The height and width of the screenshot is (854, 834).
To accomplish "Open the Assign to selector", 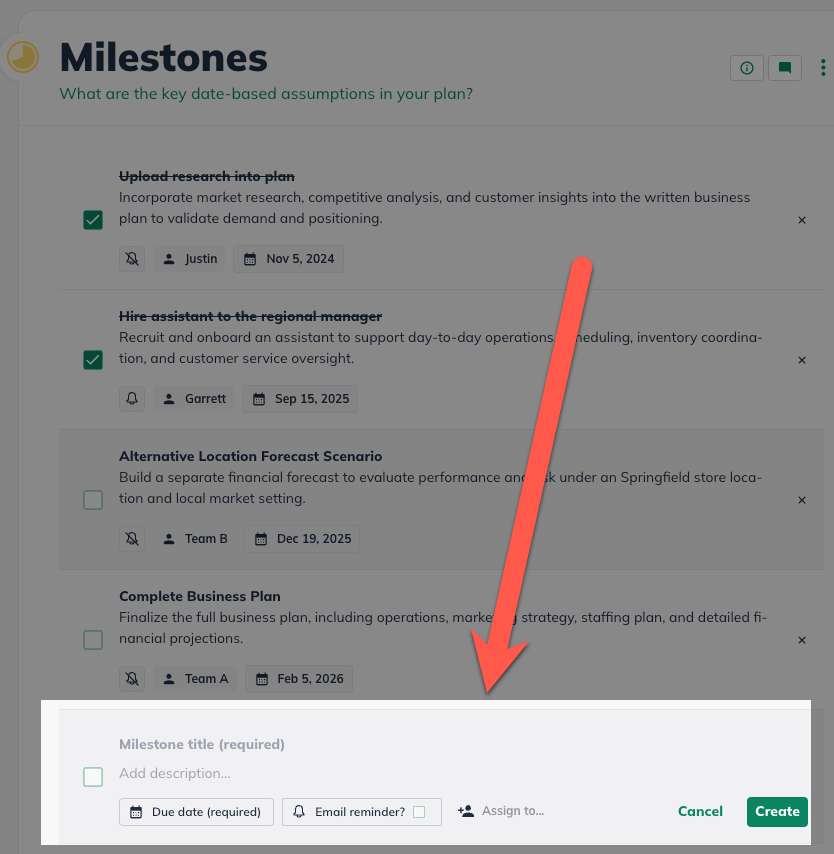I will tap(502, 811).
